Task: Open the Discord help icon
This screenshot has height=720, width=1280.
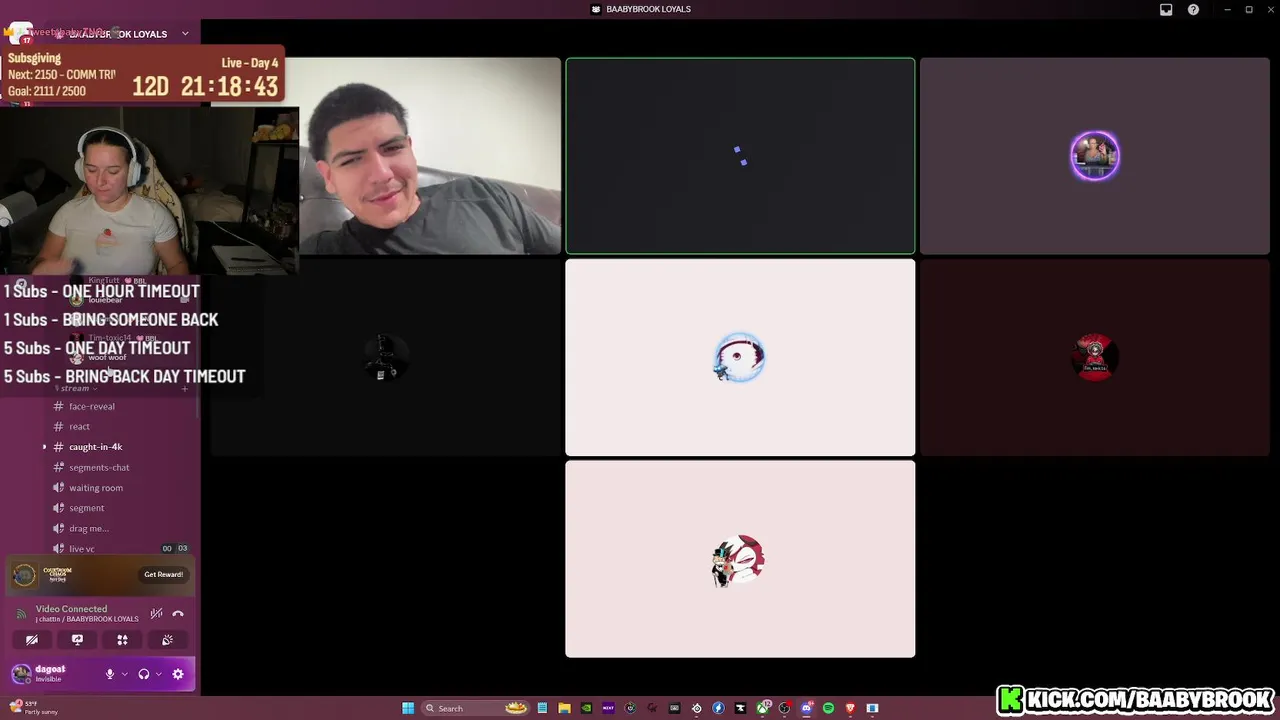Action: (x=1193, y=9)
